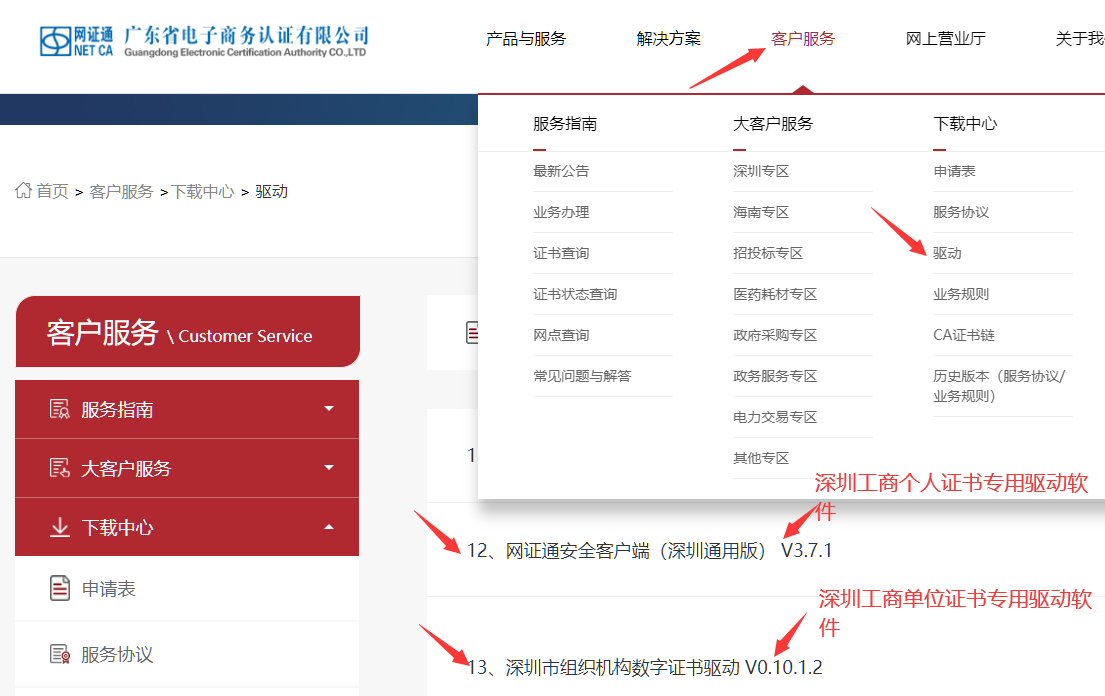The width and height of the screenshot is (1105, 696).
Task: Click the 服务指南 sidebar icon
Action: coord(59,409)
